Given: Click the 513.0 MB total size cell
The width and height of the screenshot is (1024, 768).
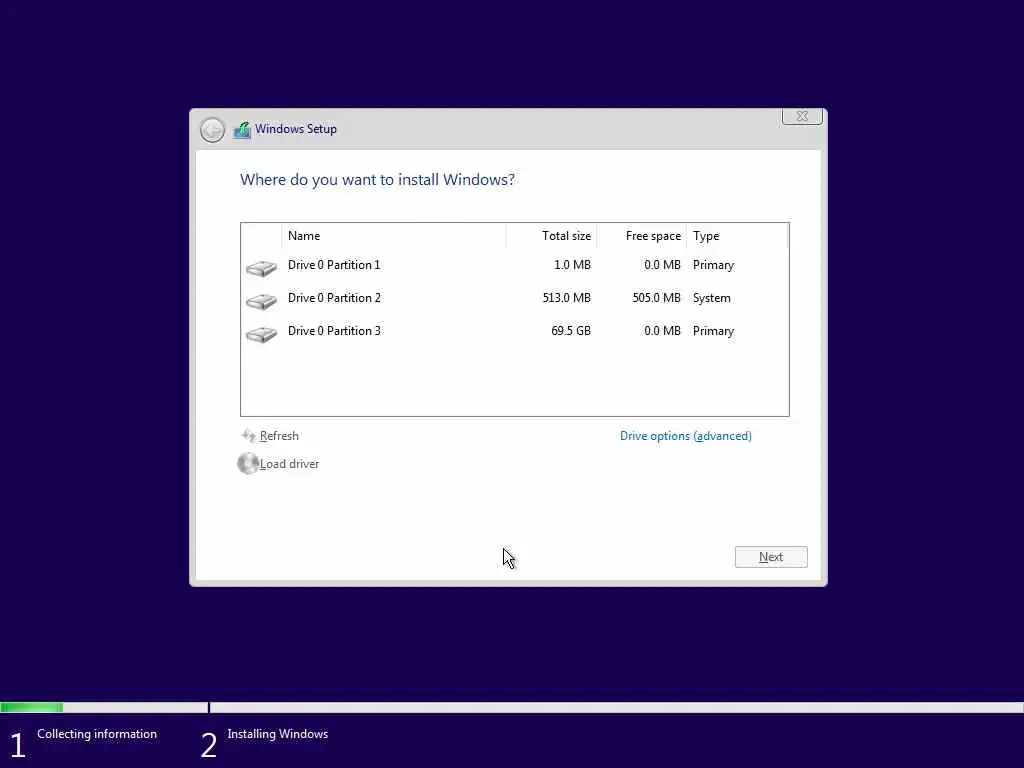Looking at the screenshot, I should [x=566, y=298].
